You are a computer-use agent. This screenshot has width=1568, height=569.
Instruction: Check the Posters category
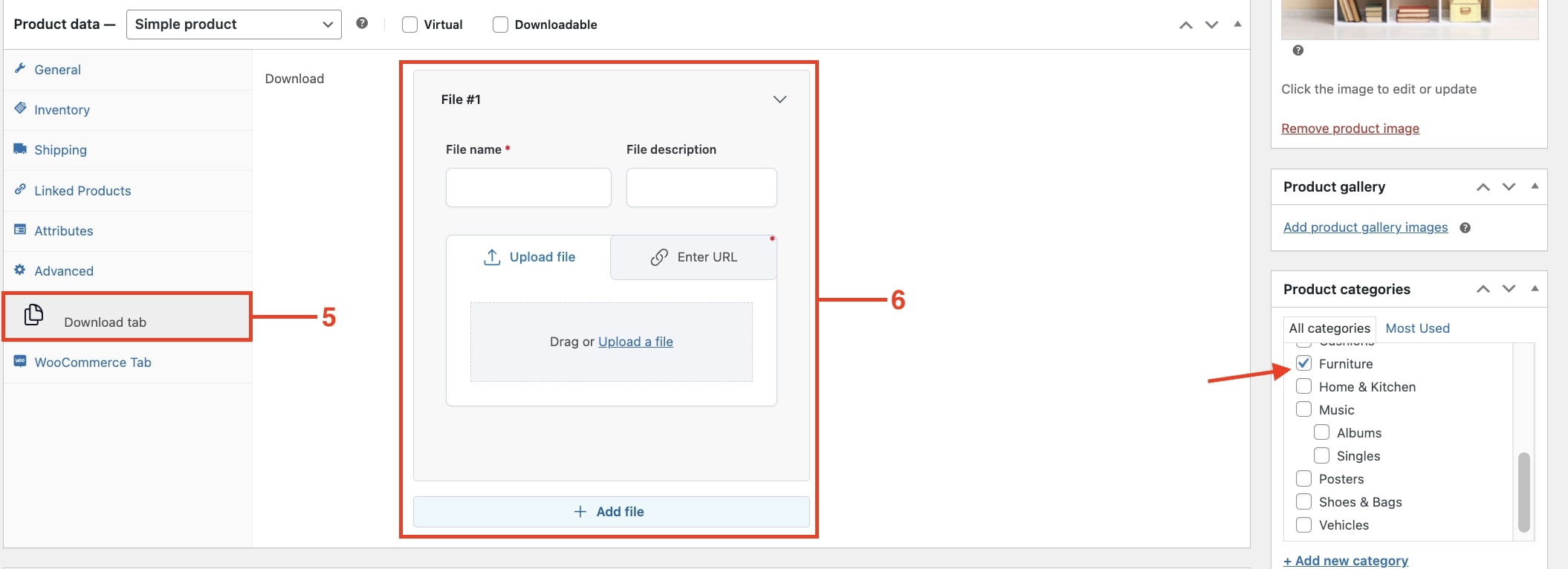(x=1303, y=478)
